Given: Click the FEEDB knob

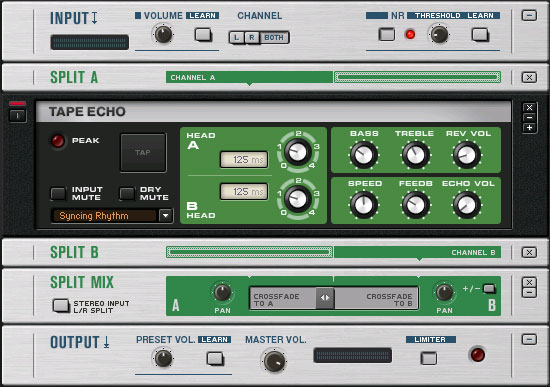Looking at the screenshot, I should (x=416, y=205).
